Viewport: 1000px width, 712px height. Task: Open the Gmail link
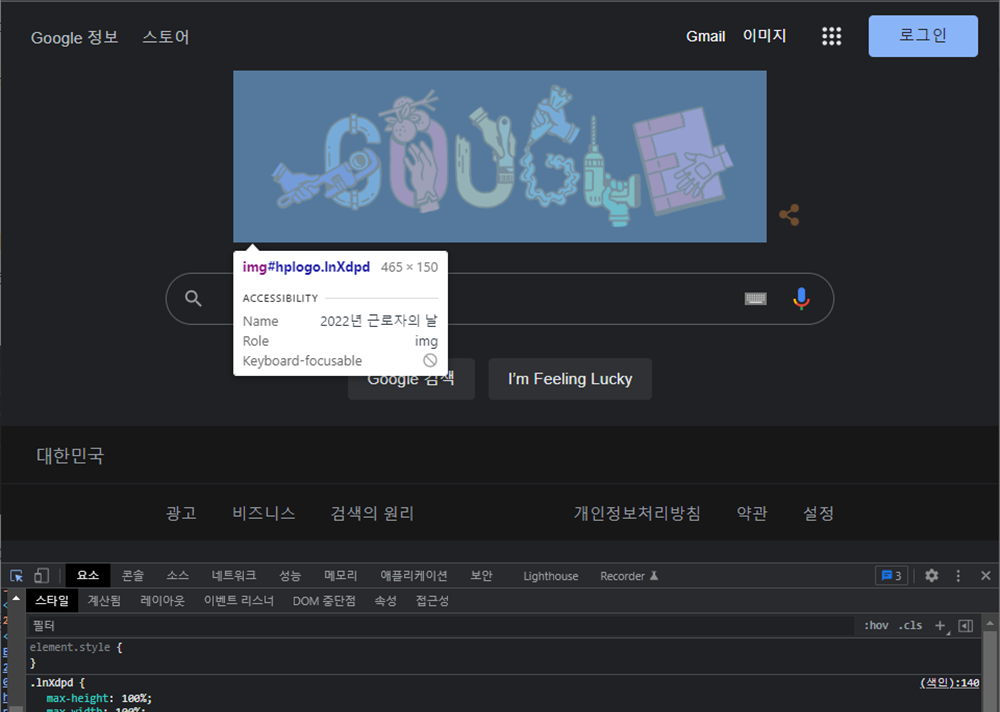(x=705, y=36)
